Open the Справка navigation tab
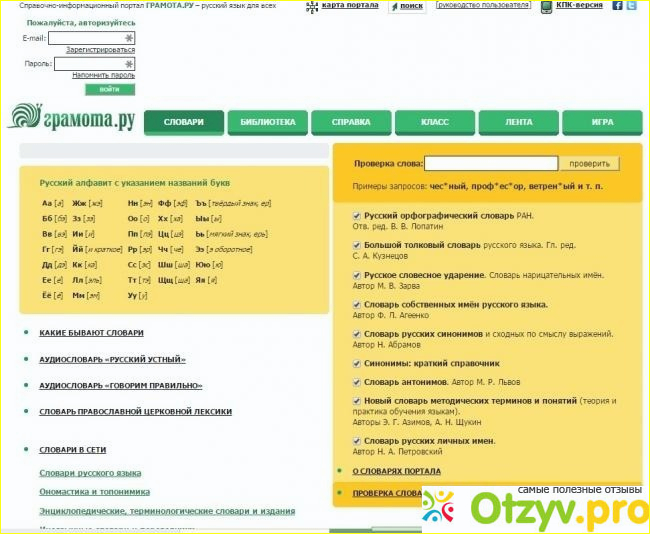 pos(351,122)
